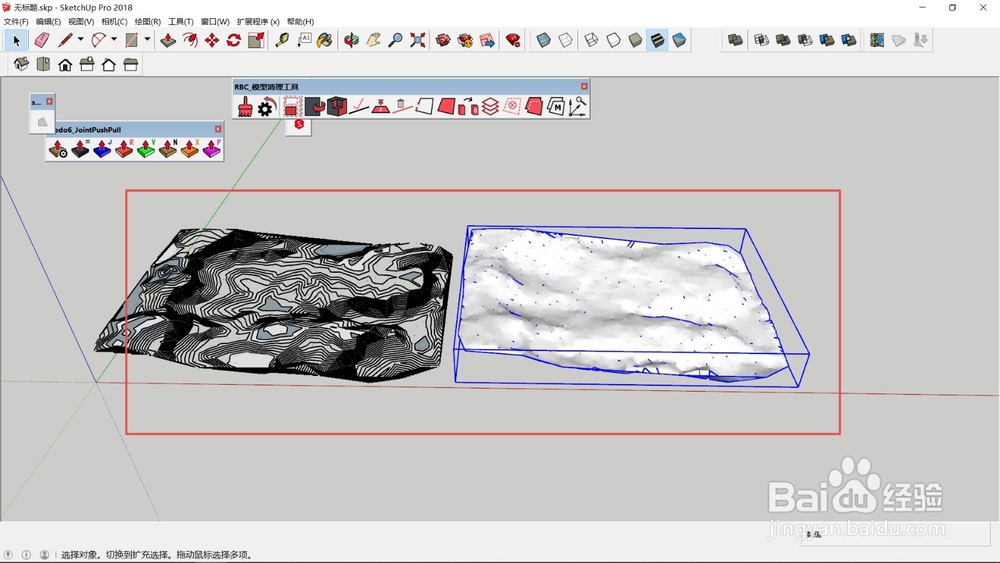Switch to Monochrome style
This screenshot has width=1000, height=563.
point(679,41)
